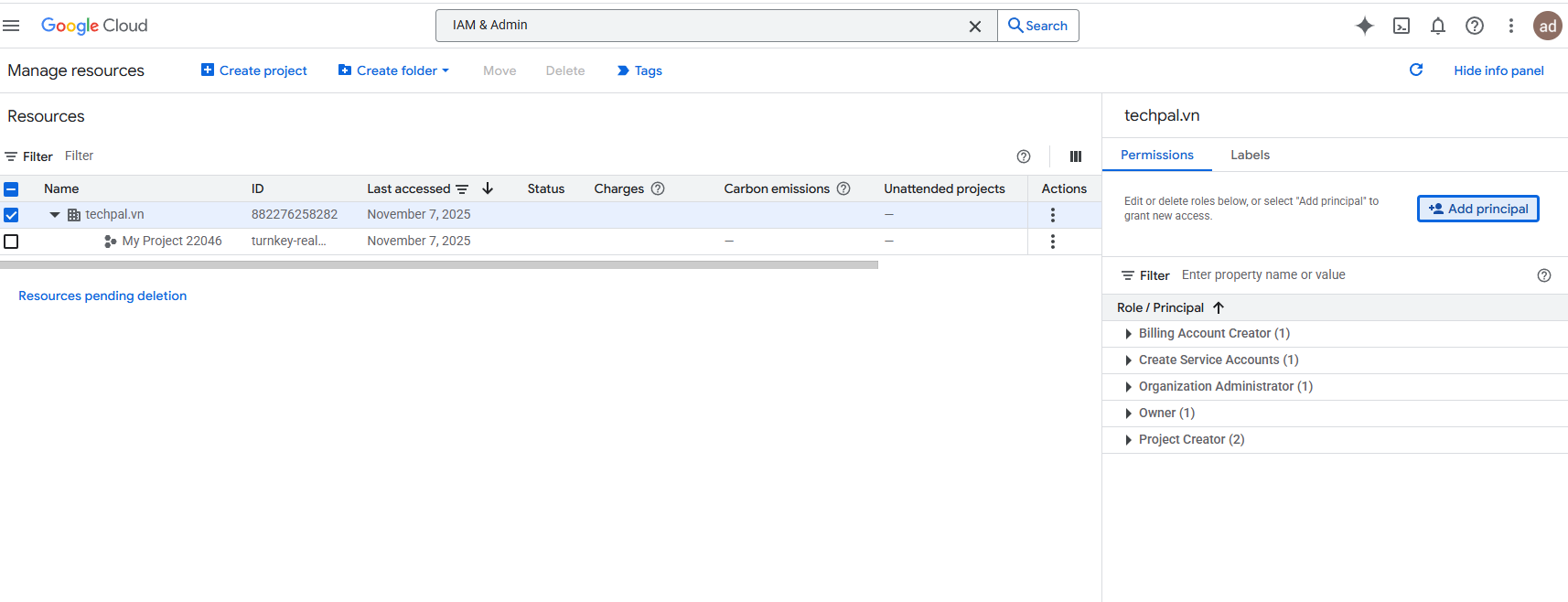Clear the search box with the X icon
The width and height of the screenshot is (1568, 602).
pyautogui.click(x=974, y=27)
